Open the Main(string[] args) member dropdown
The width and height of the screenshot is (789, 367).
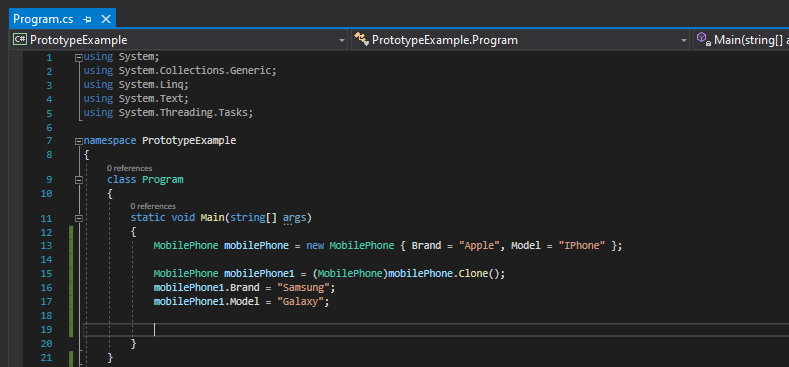741,40
